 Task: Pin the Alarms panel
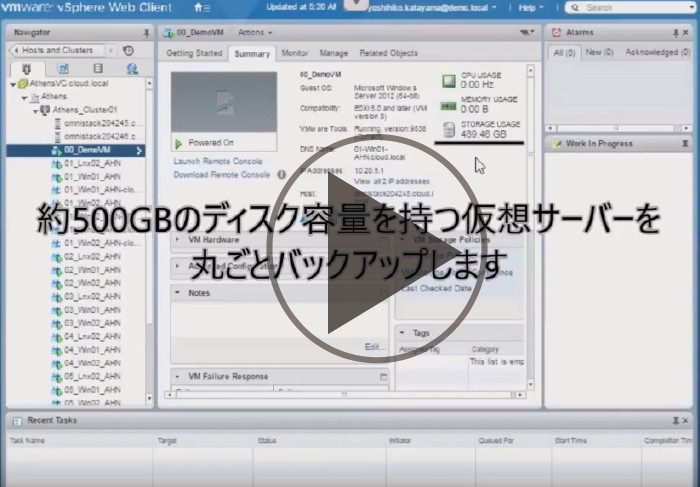tap(676, 33)
